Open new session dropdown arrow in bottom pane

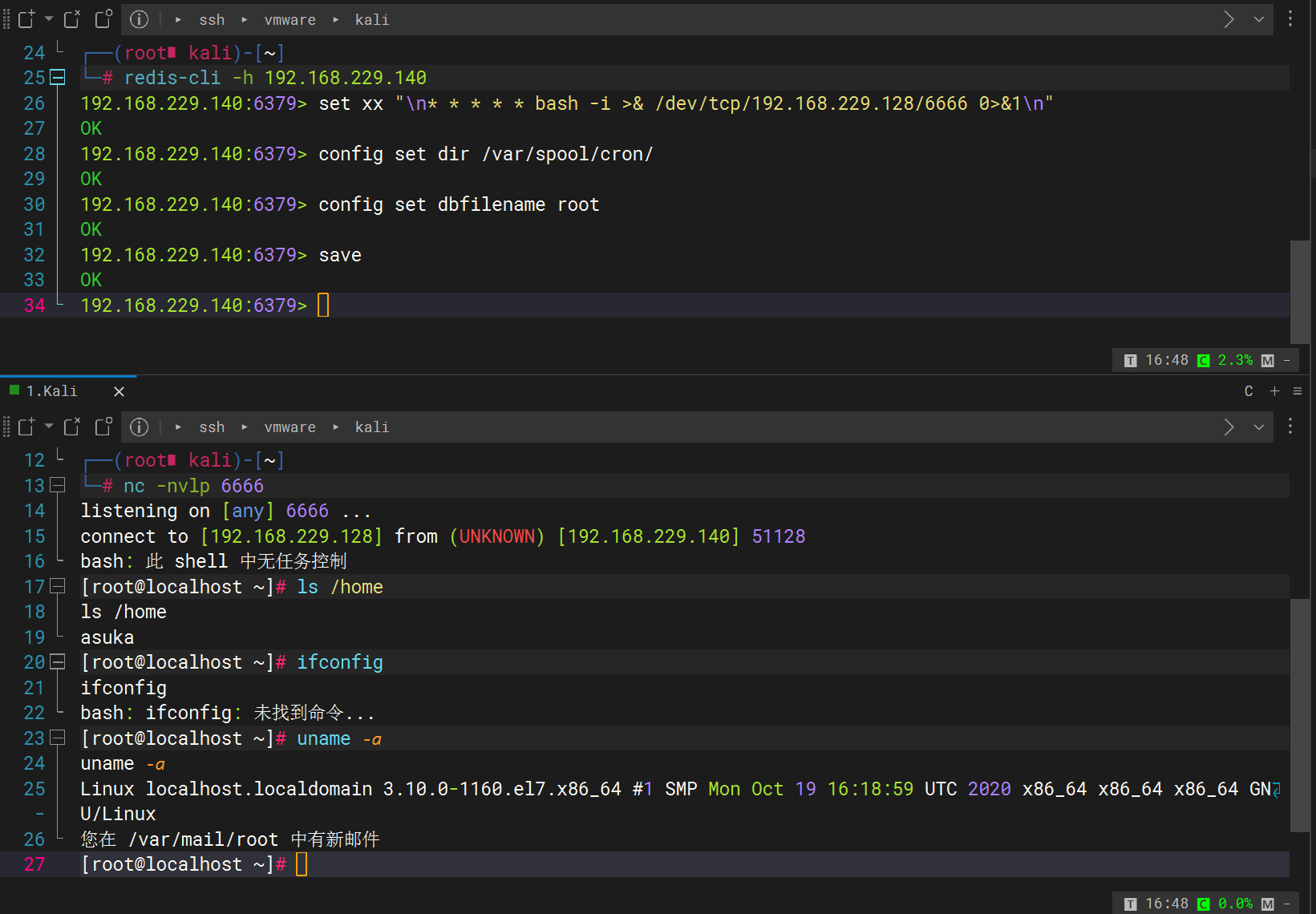click(x=49, y=427)
